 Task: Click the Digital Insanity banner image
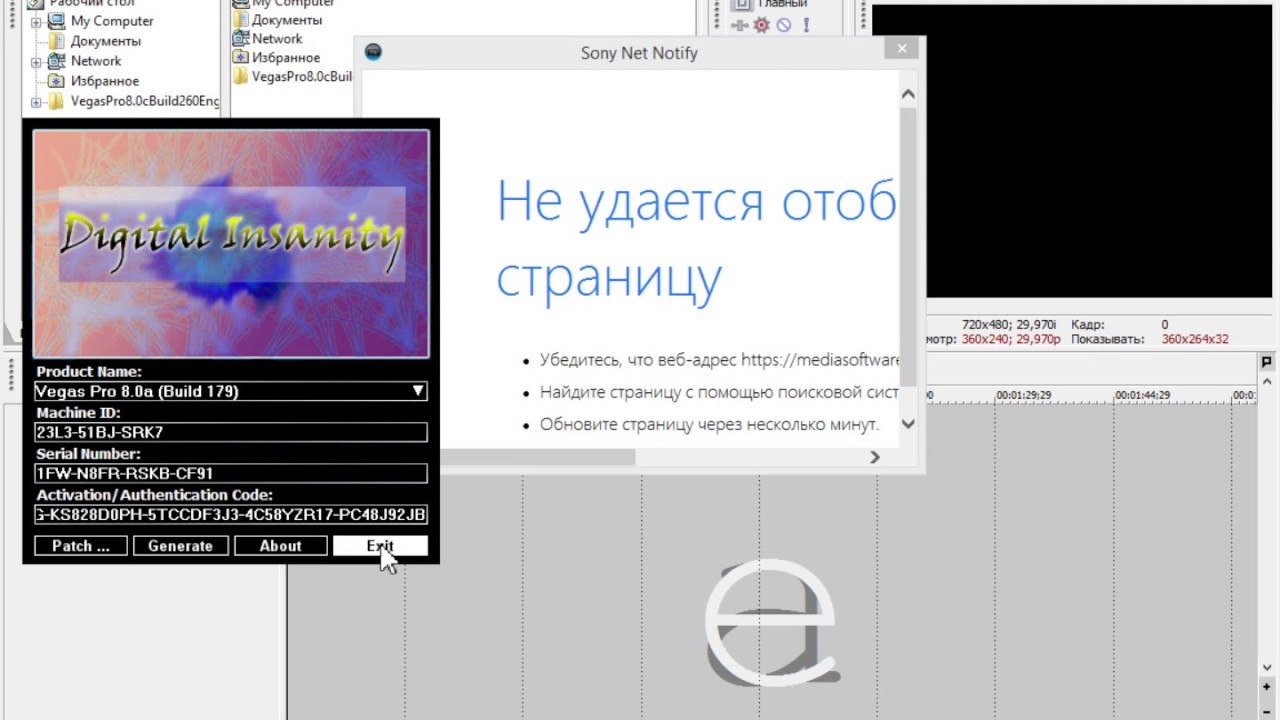click(x=231, y=243)
